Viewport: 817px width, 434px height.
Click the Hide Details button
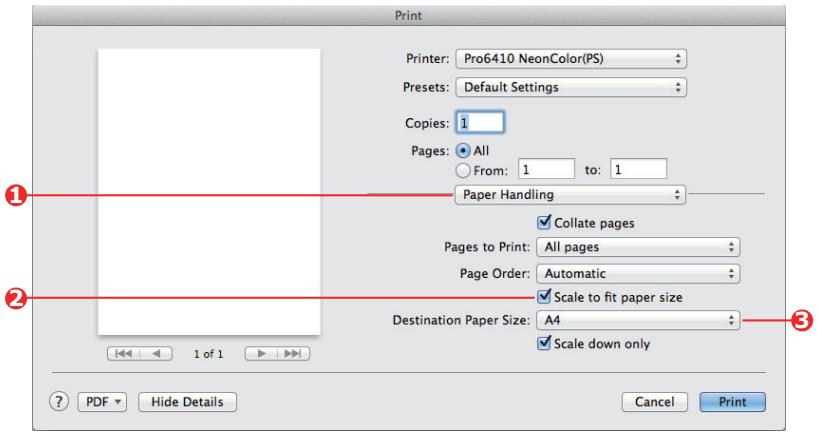[188, 402]
